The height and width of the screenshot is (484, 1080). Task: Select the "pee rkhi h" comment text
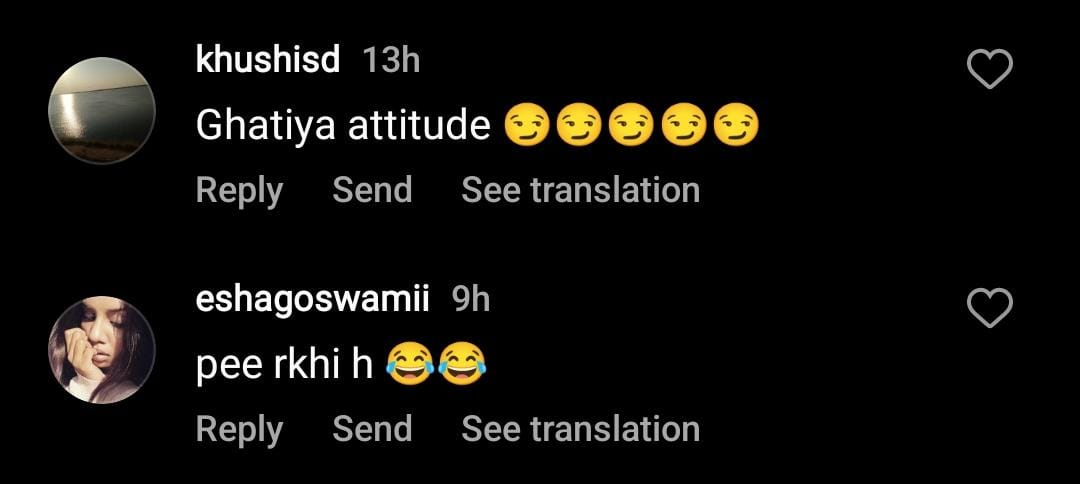point(285,366)
